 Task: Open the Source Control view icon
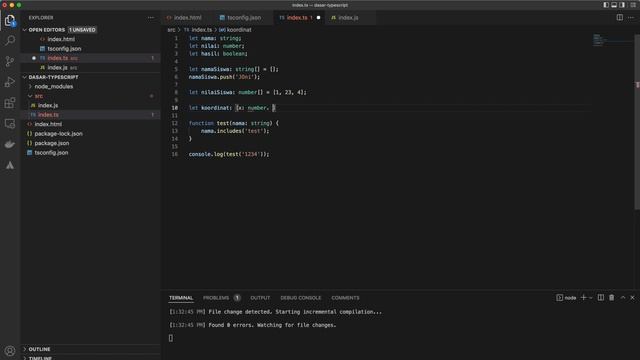click(10, 61)
